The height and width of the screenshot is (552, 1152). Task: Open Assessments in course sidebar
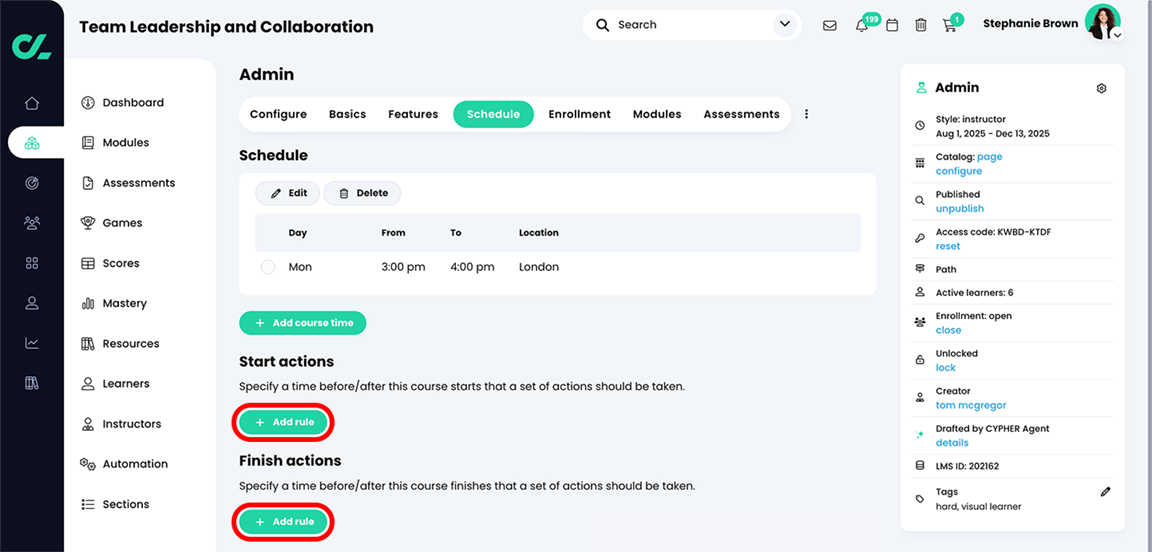(129, 182)
